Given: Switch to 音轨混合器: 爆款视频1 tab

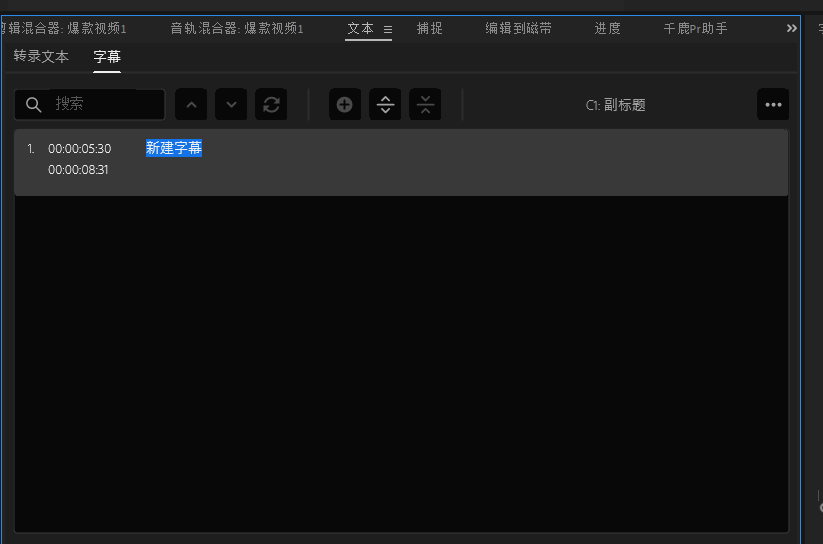Looking at the screenshot, I should (236, 29).
